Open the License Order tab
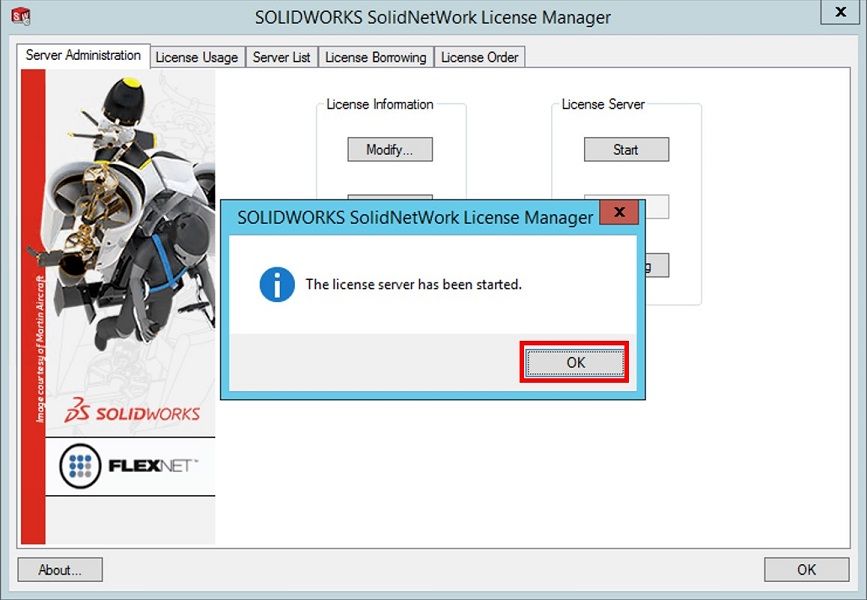 pyautogui.click(x=479, y=58)
